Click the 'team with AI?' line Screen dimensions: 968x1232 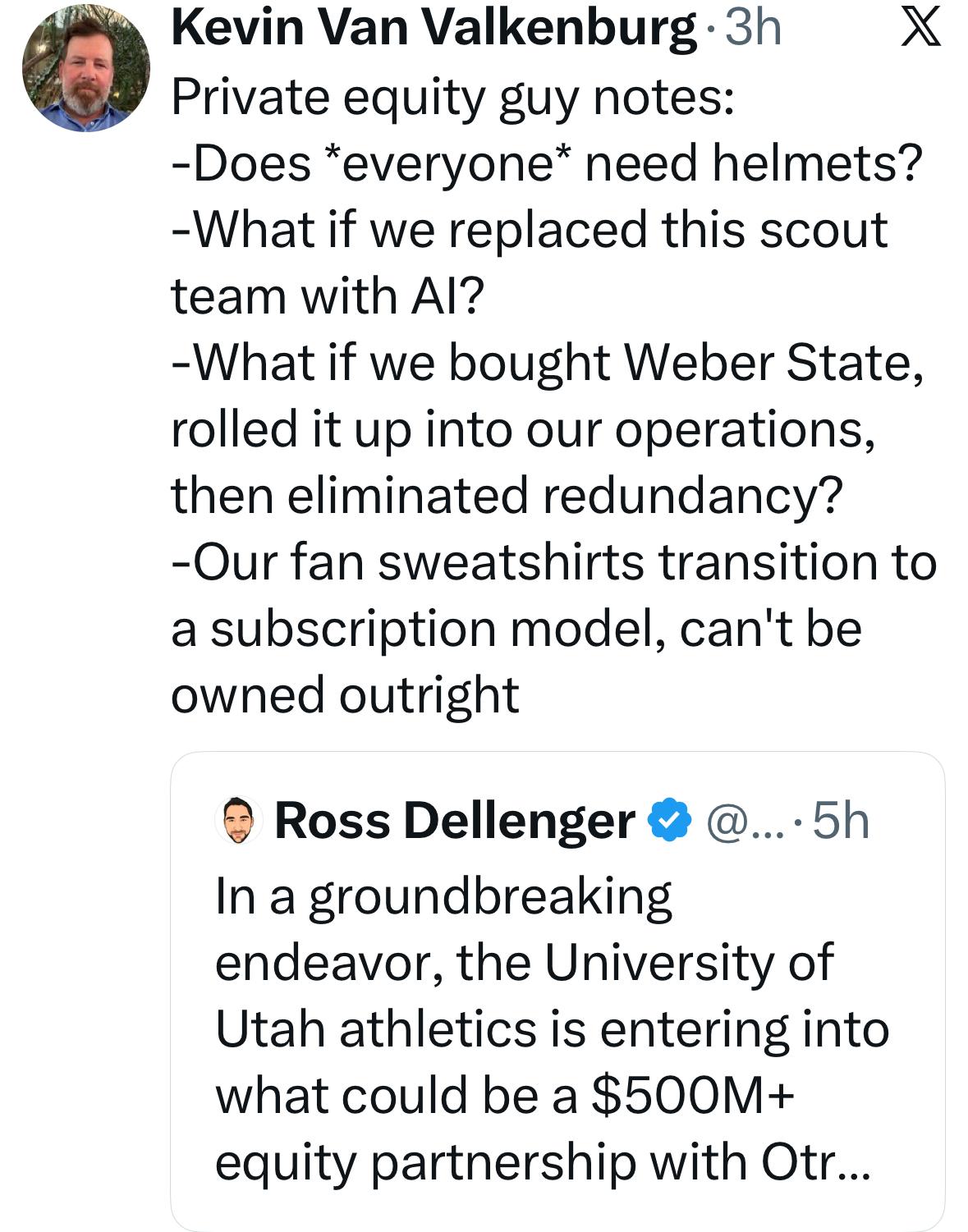pyautogui.click(x=328, y=295)
